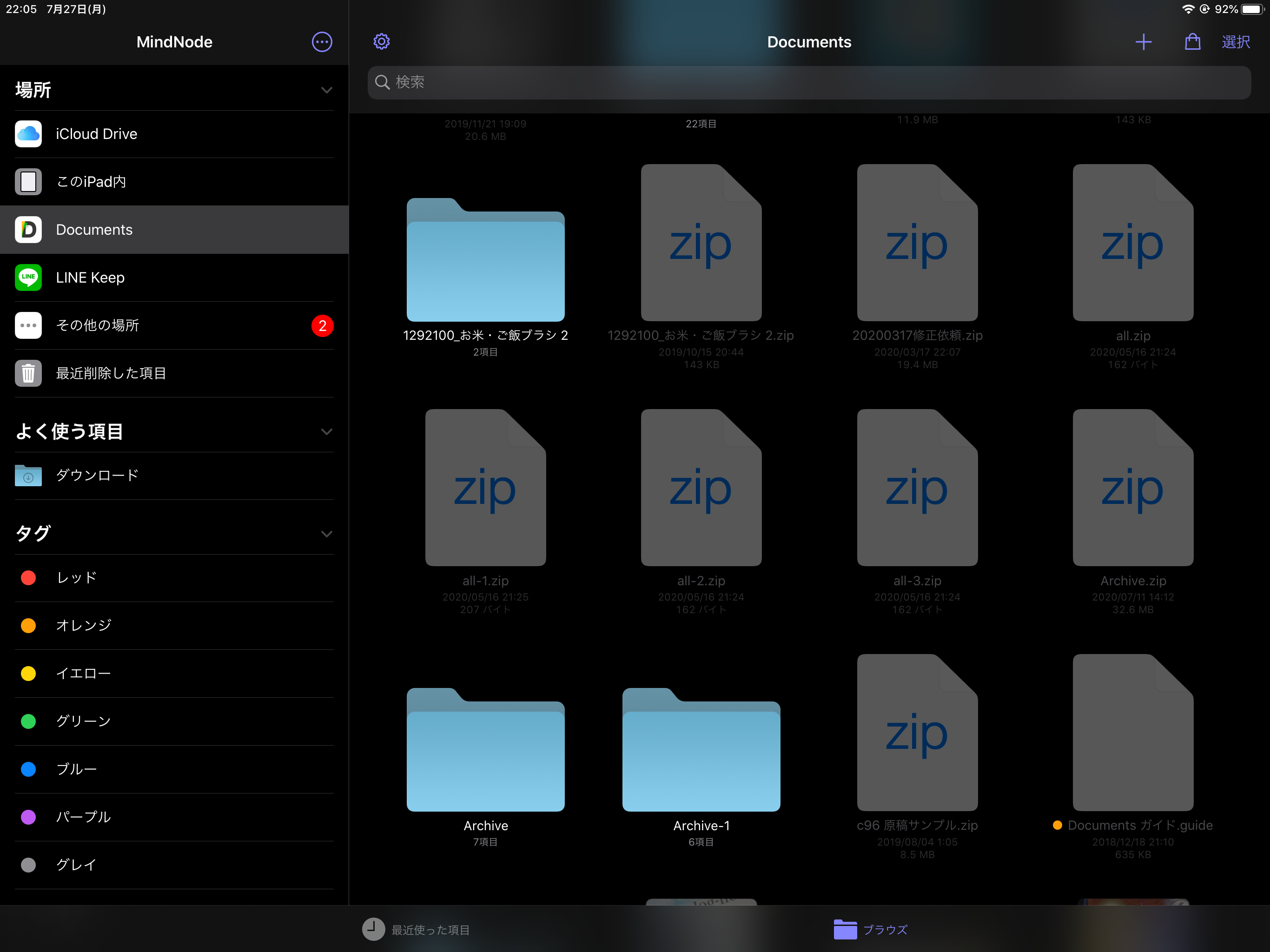Click the trash can icon
Viewport: 1270px width, 952px height.
[x=28, y=373]
